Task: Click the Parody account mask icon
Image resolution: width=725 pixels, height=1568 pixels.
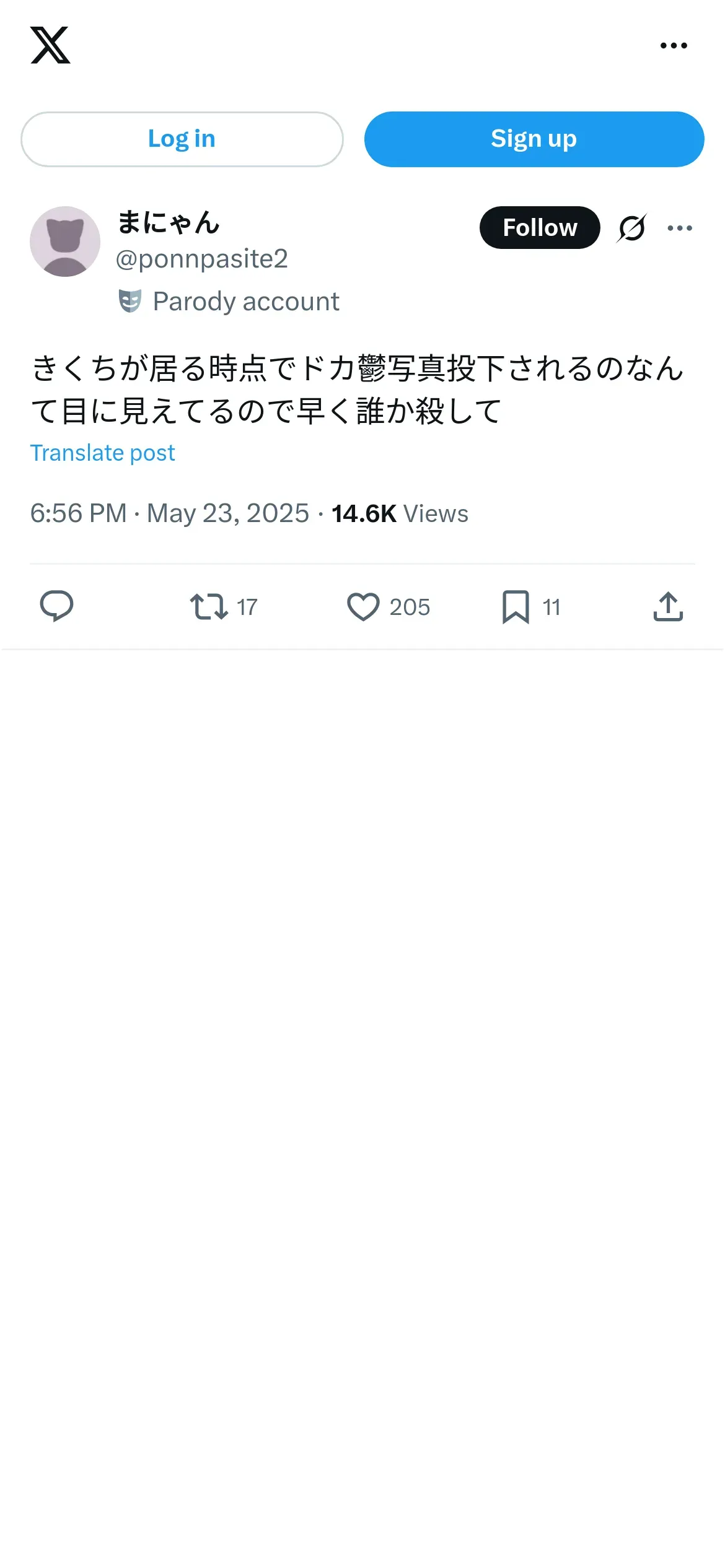Action: [x=130, y=302]
